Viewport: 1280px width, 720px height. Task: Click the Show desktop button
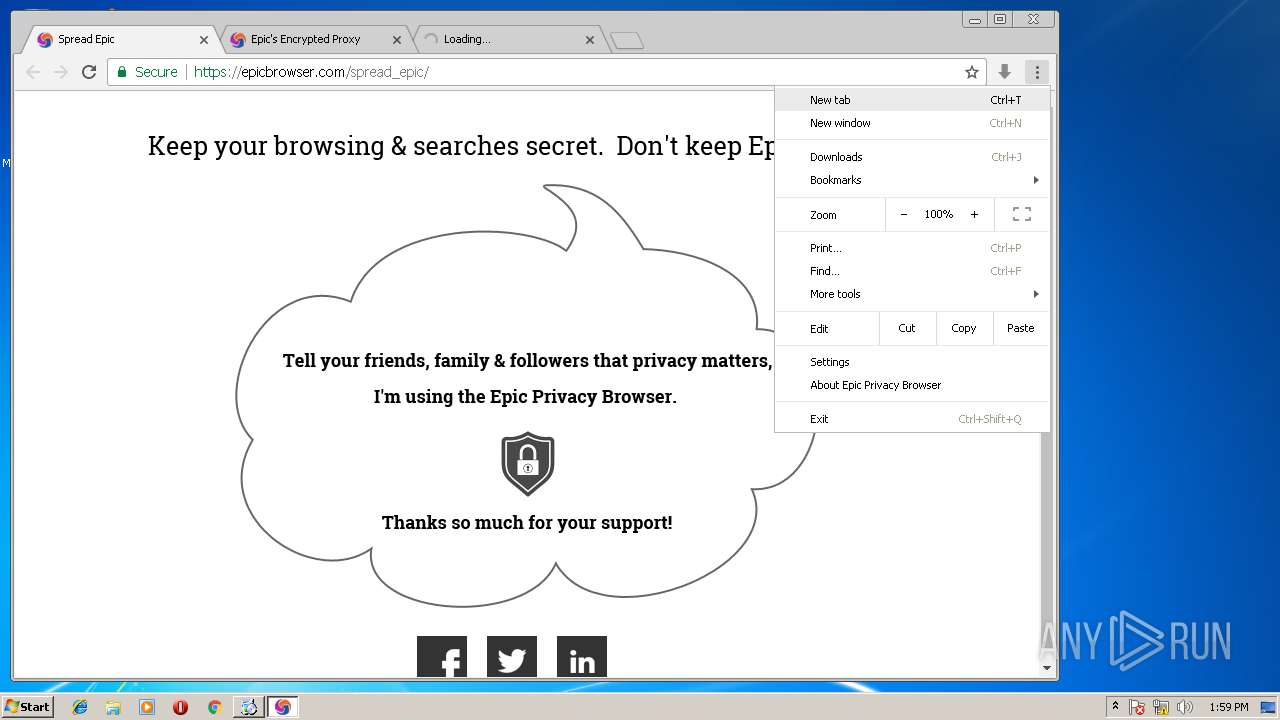pos(1270,707)
